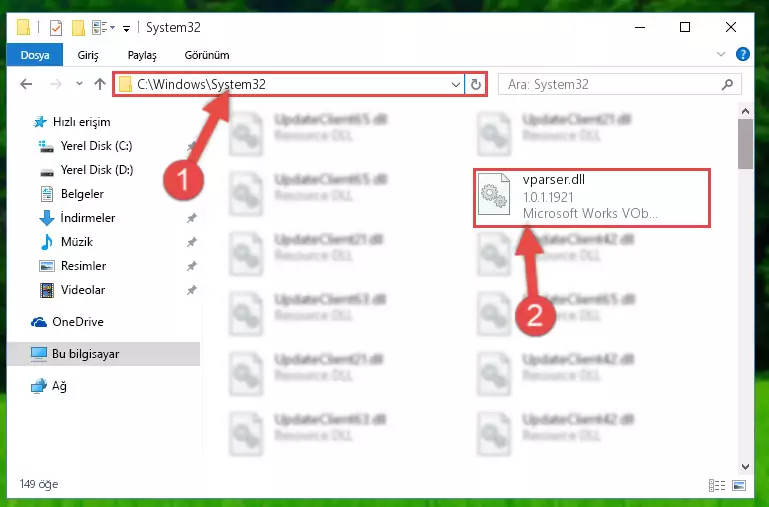769x507 pixels.
Task: Click the Properties checkmark icon in title bar
Action: click(56, 27)
